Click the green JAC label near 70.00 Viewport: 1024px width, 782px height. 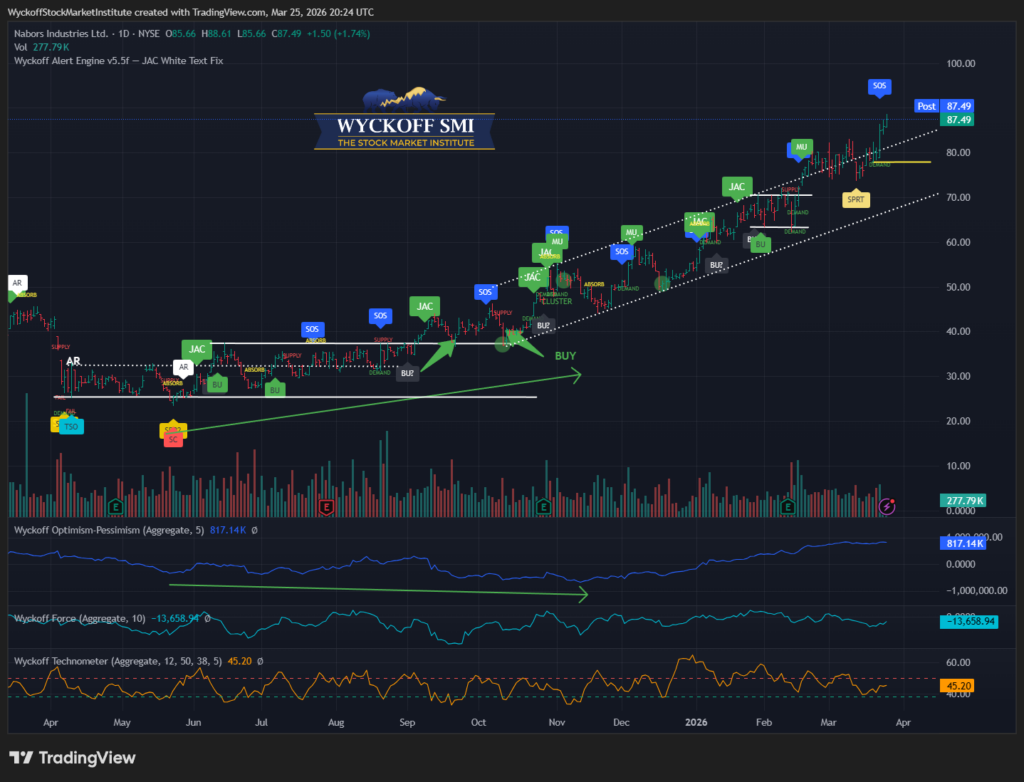click(737, 186)
